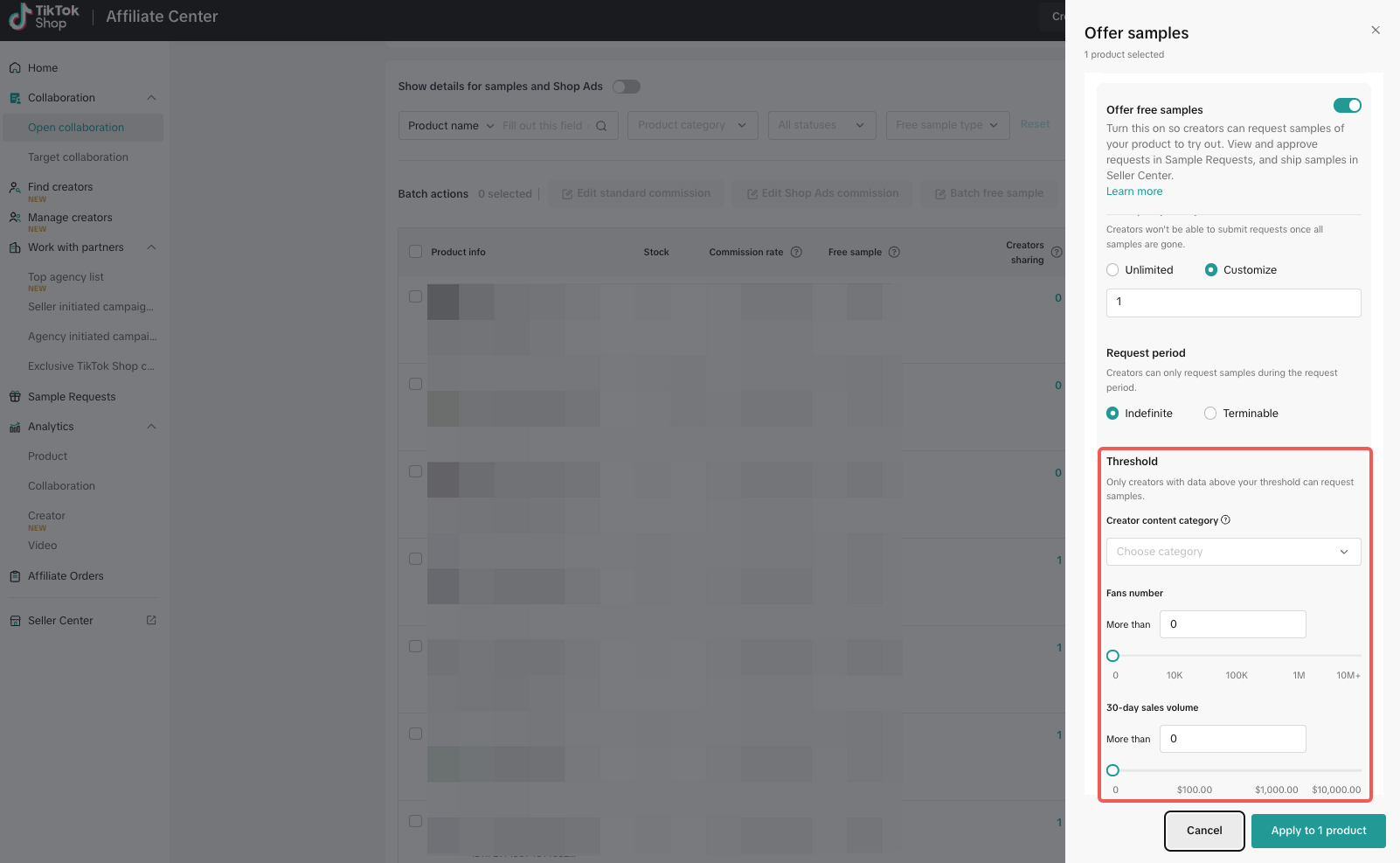
Task: Collapse the Work with partners section
Action: coord(151,247)
